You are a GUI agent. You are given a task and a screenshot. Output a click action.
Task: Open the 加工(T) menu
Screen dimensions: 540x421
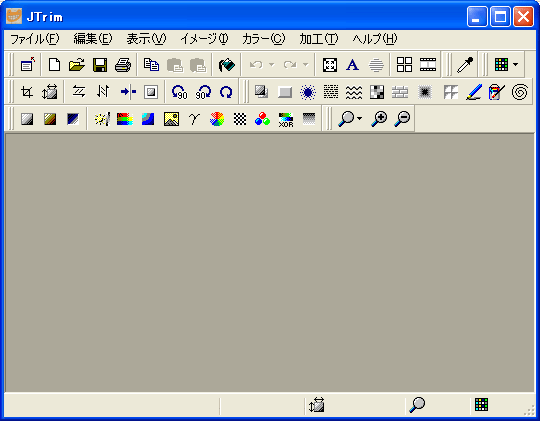coord(319,39)
